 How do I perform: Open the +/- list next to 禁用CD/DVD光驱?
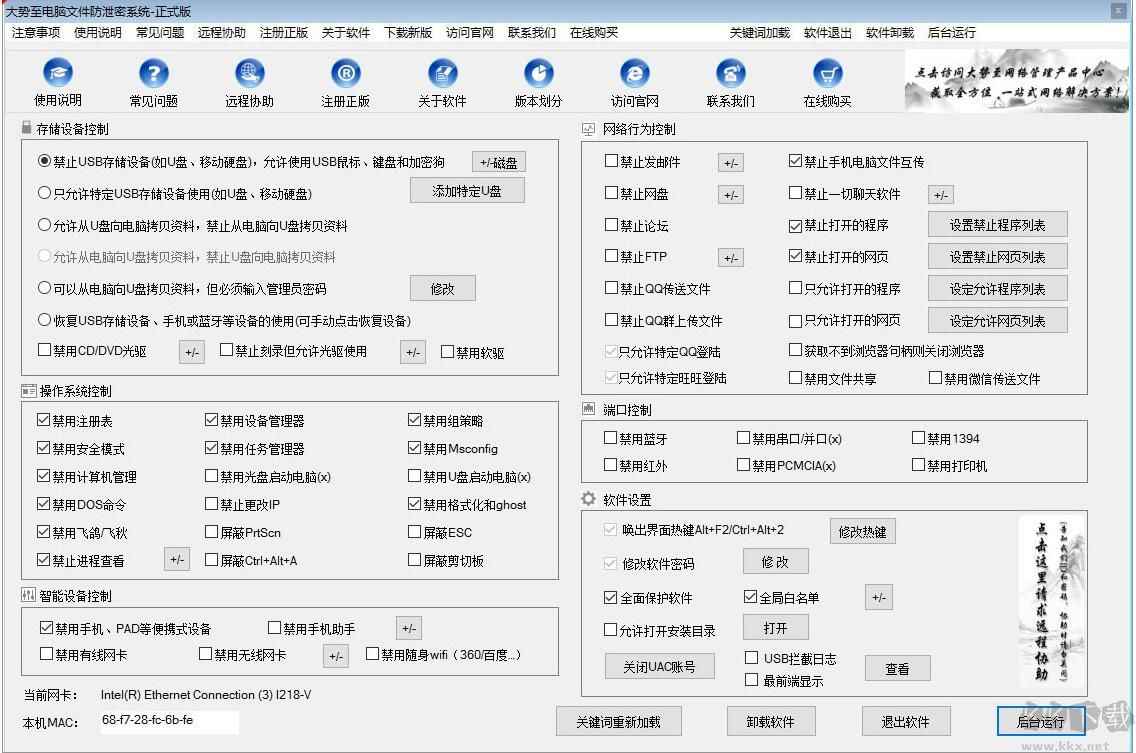[190, 352]
